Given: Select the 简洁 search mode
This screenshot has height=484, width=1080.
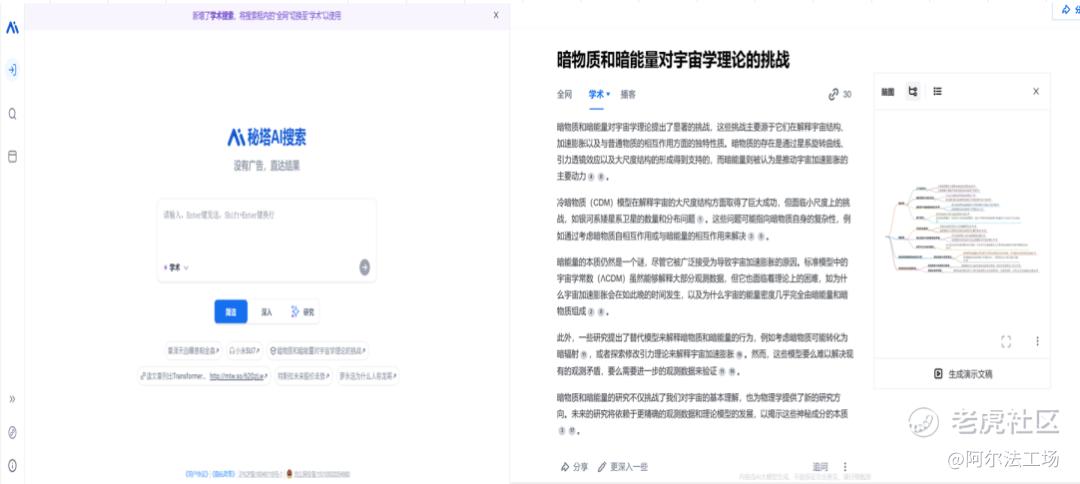Looking at the screenshot, I should (231, 312).
